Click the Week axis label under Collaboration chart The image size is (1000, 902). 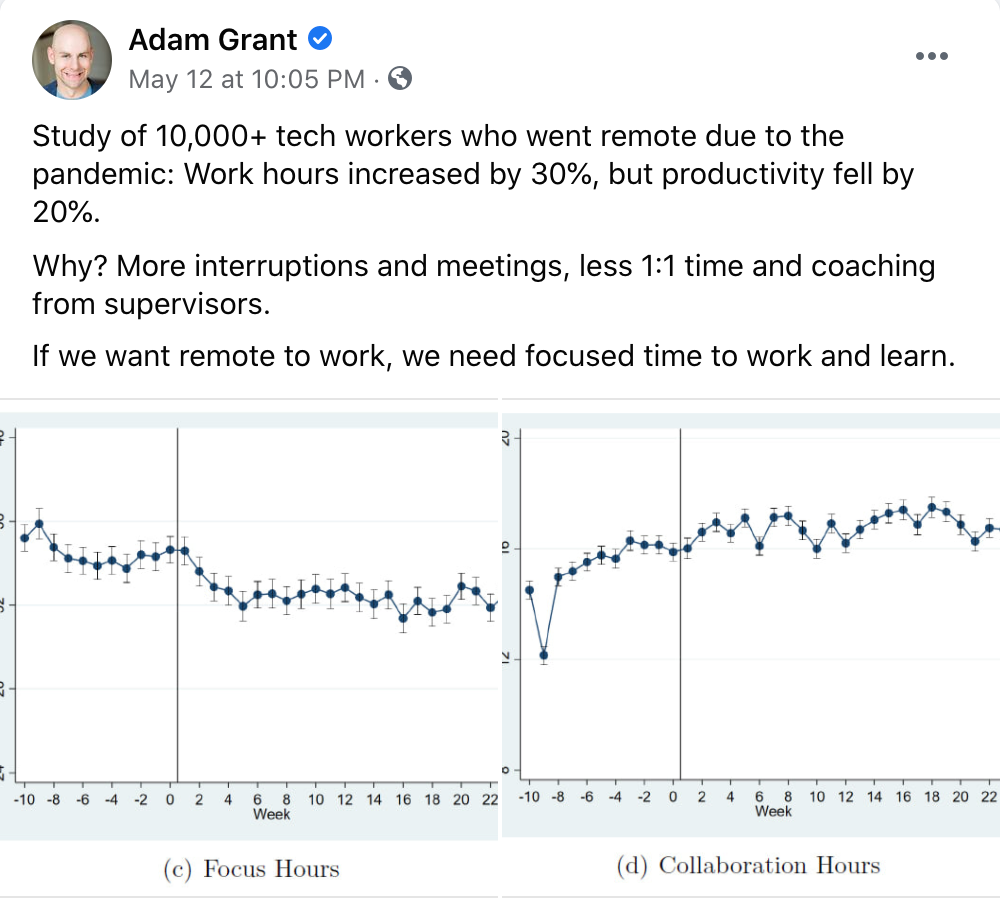pyautogui.click(x=773, y=811)
